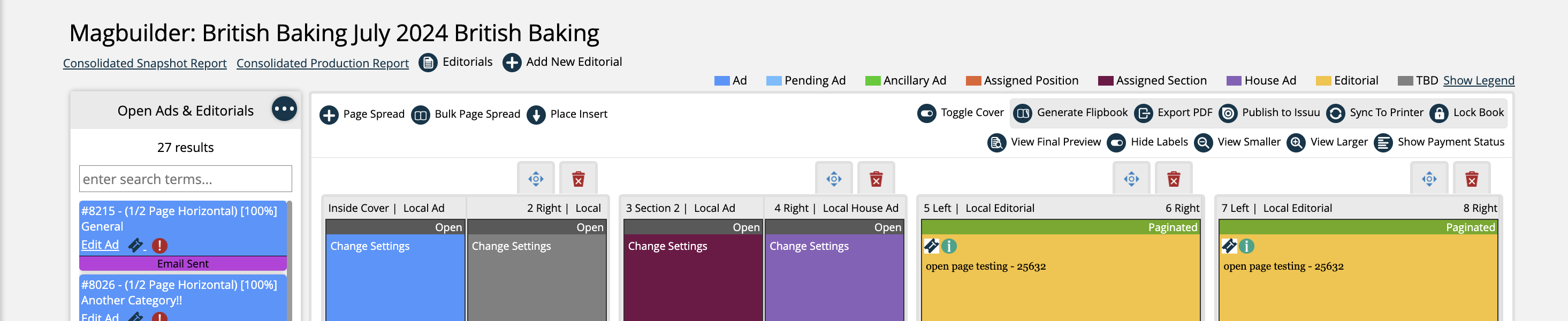Click the orange Assigned Position swatch
The image size is (1568, 321).
pyautogui.click(x=973, y=81)
